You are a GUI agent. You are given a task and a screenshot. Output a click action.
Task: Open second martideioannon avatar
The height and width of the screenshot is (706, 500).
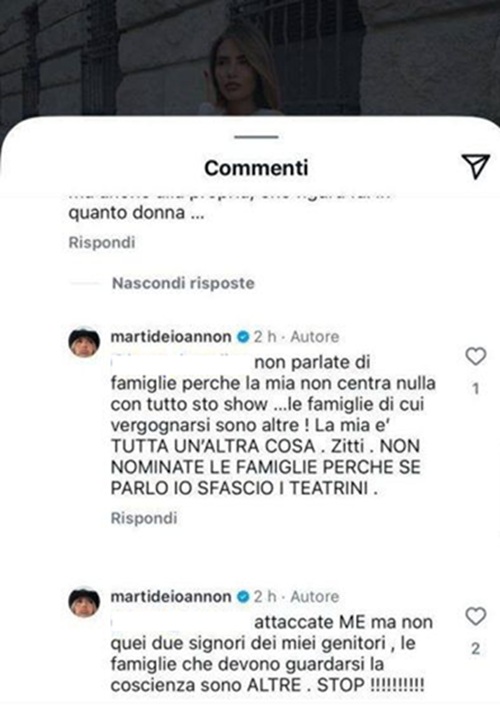coord(84,602)
